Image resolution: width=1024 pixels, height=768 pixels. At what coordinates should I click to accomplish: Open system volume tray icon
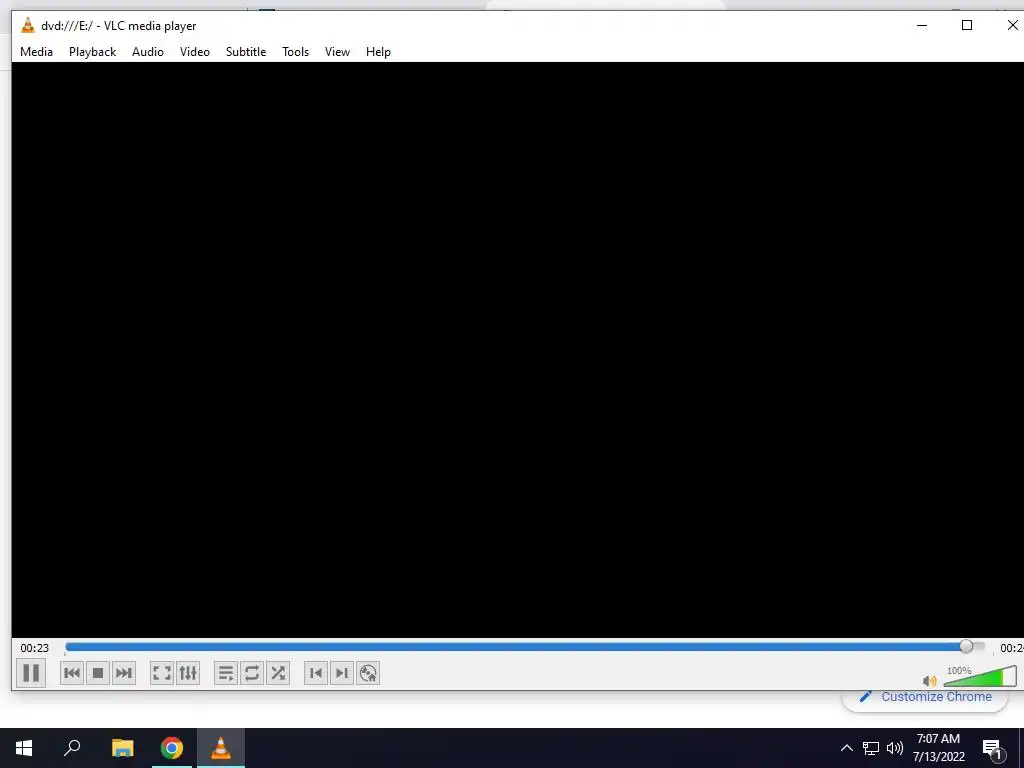click(895, 748)
